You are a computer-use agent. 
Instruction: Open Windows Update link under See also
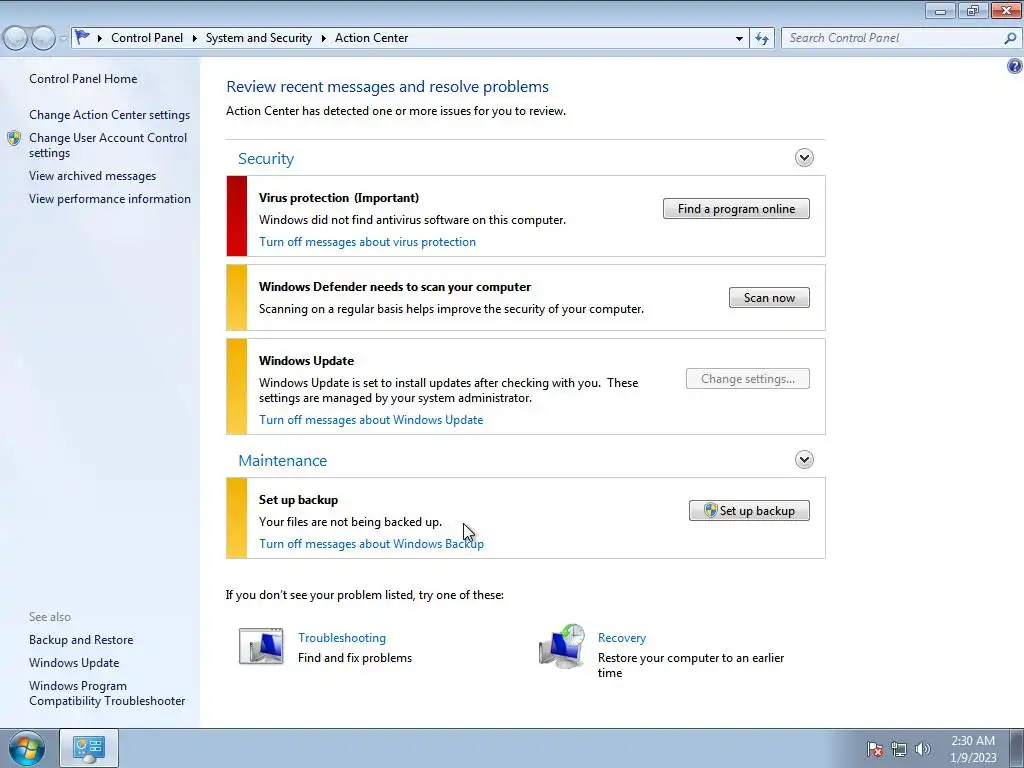74,663
